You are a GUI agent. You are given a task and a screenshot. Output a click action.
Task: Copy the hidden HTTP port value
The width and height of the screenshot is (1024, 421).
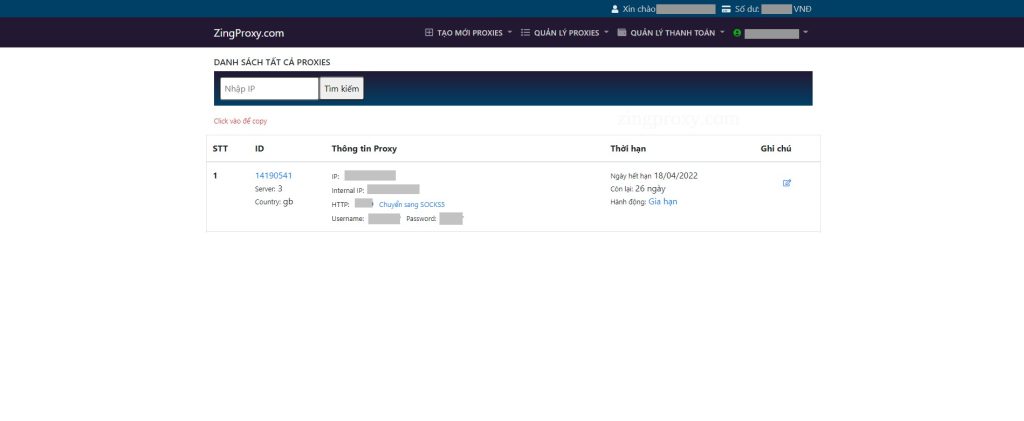(x=364, y=204)
